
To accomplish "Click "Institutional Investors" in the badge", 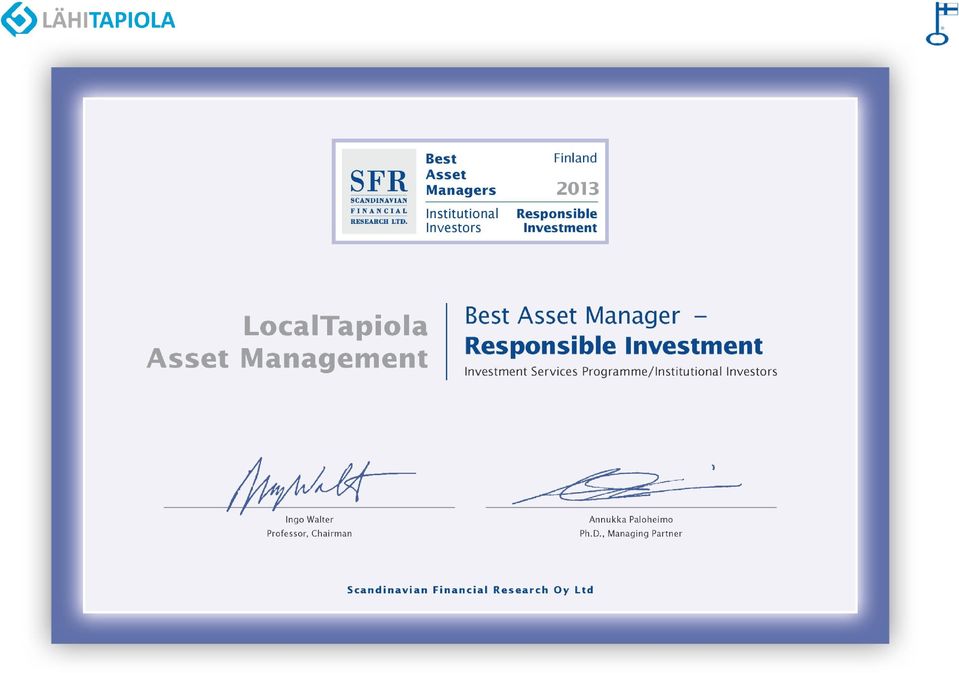I will (462, 221).
